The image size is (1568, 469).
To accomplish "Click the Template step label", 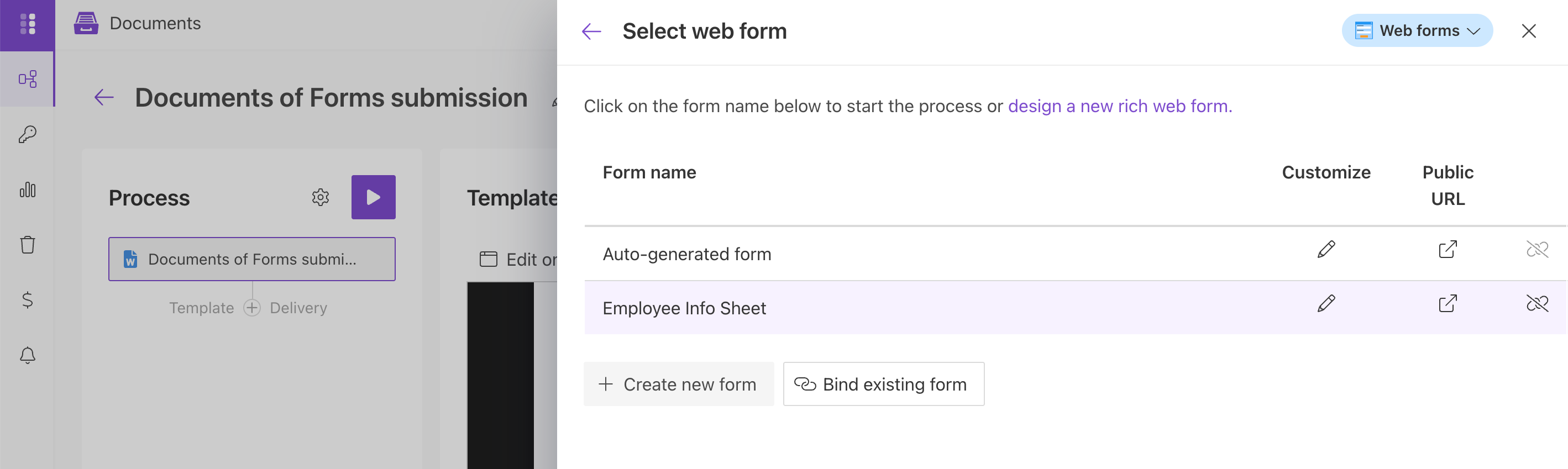I will [202, 308].
